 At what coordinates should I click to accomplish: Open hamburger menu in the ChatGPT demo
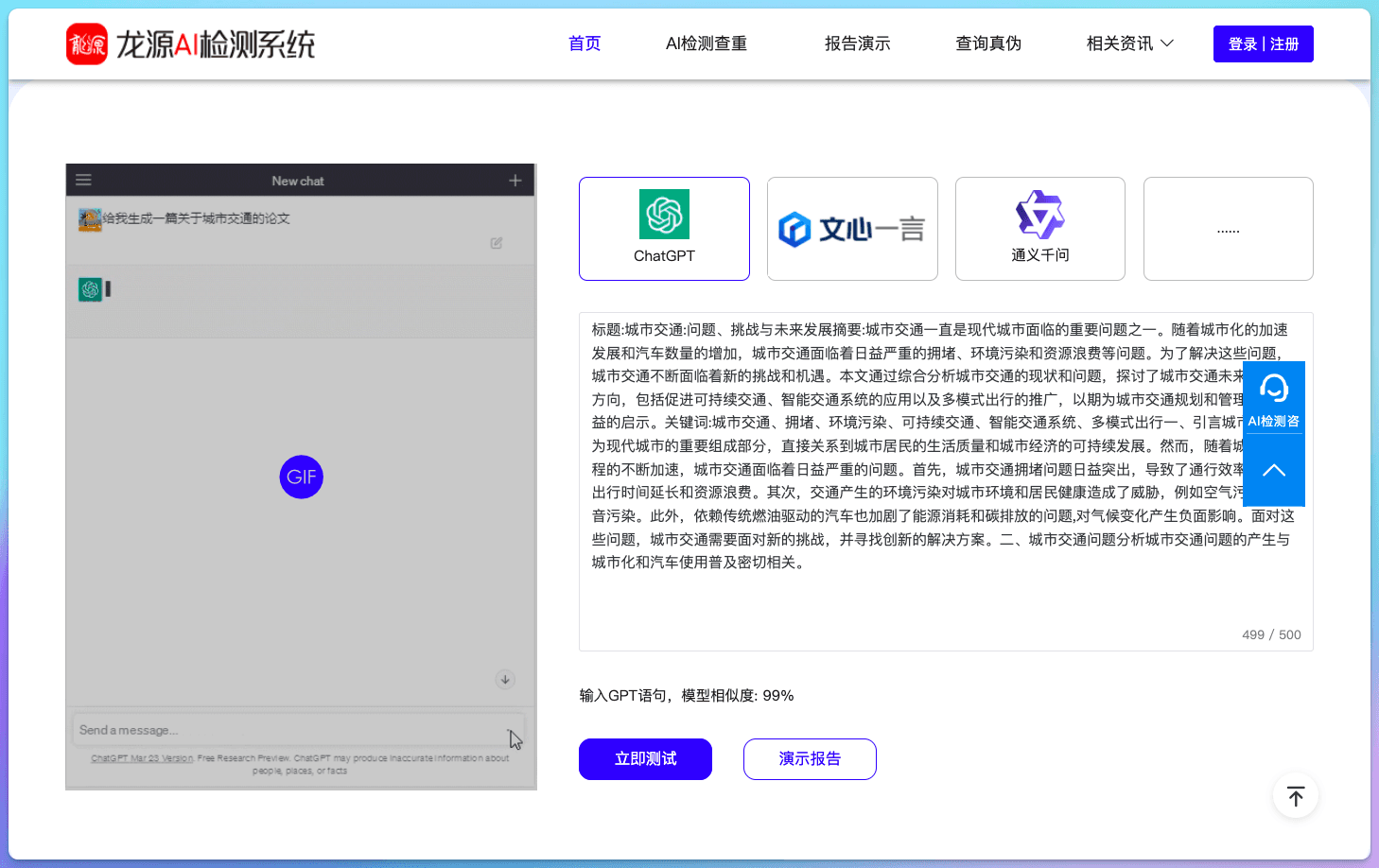[83, 180]
